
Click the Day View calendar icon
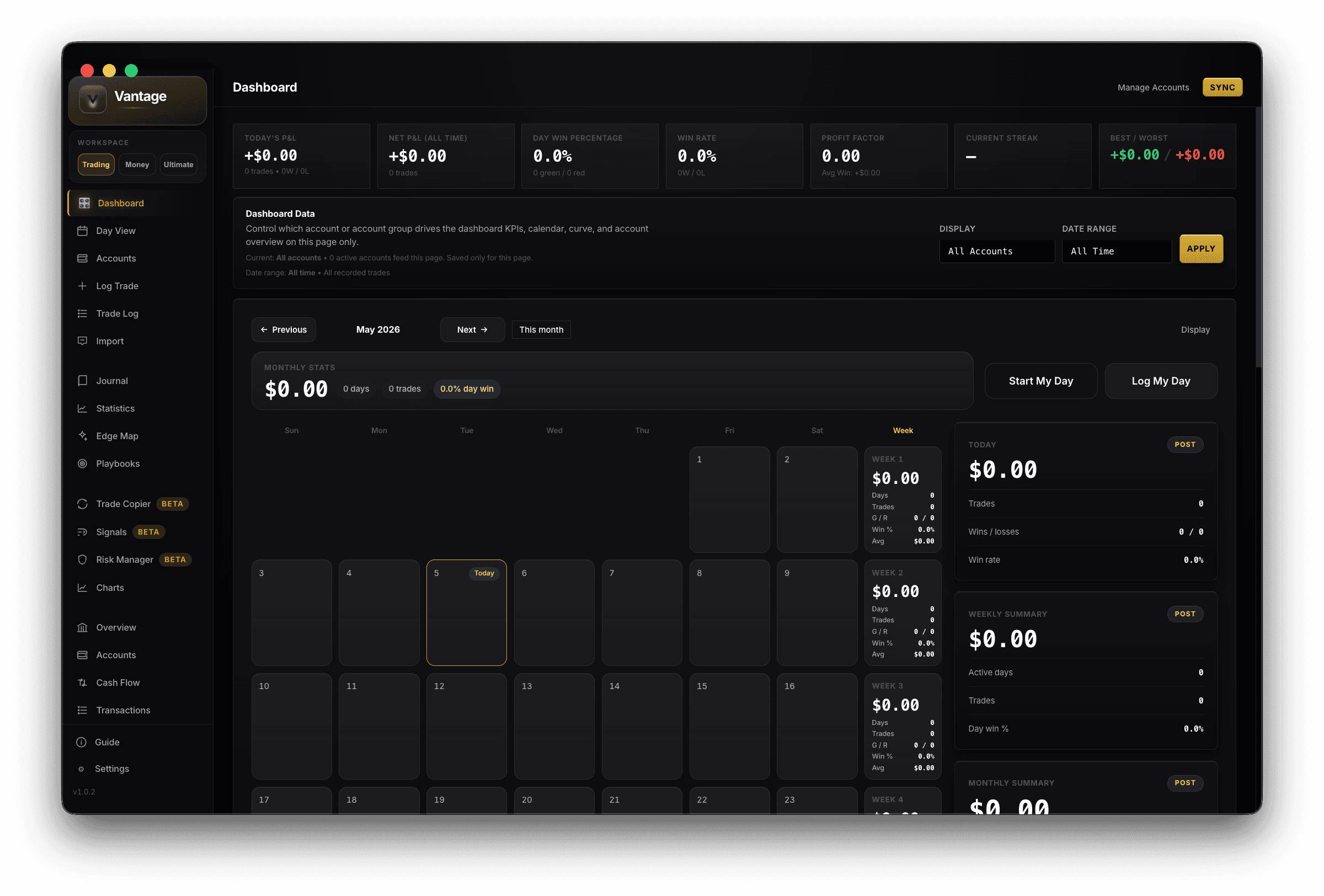[x=83, y=231]
